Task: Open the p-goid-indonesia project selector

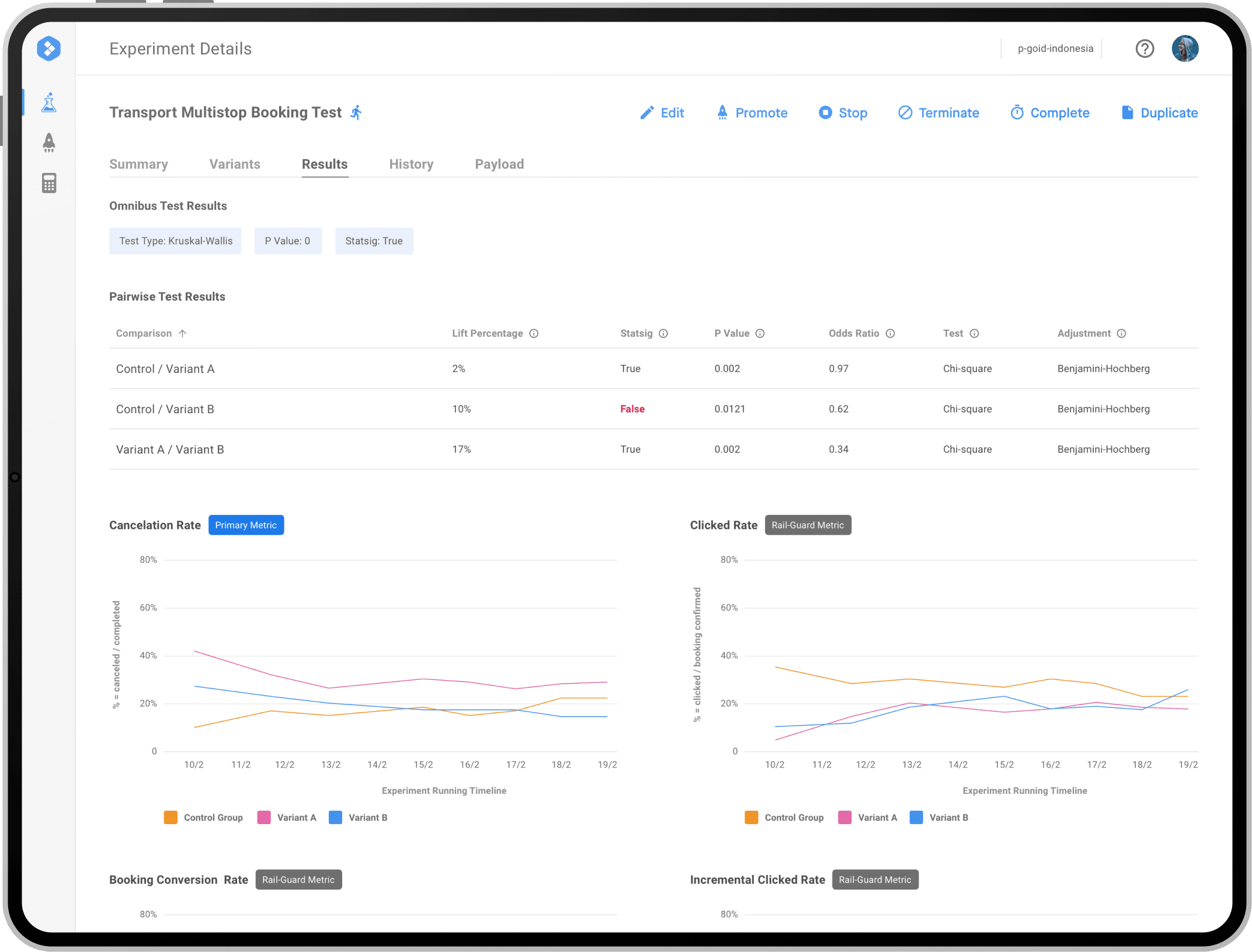Action: pyautogui.click(x=1055, y=48)
